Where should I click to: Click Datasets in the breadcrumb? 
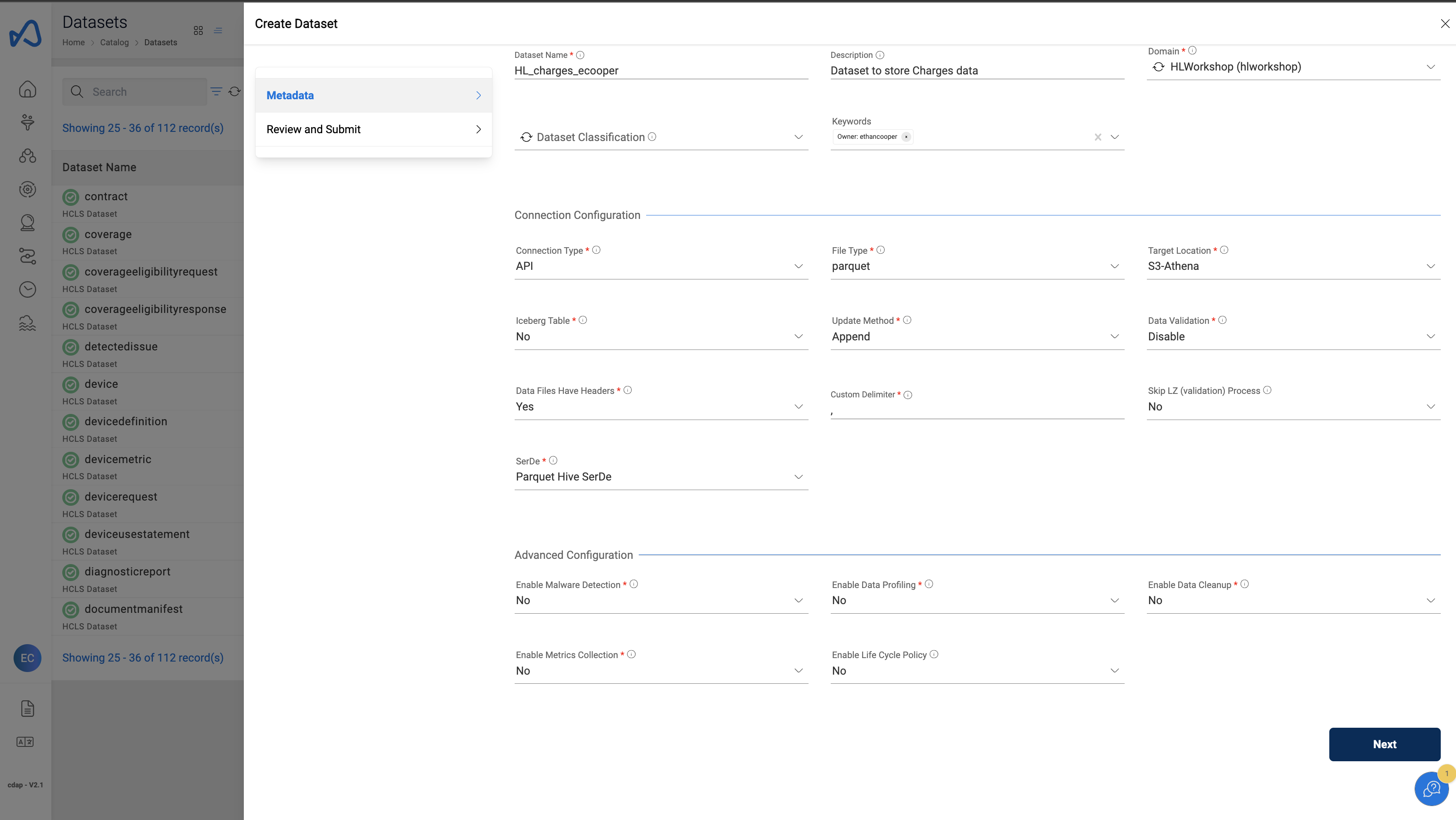coord(161,42)
